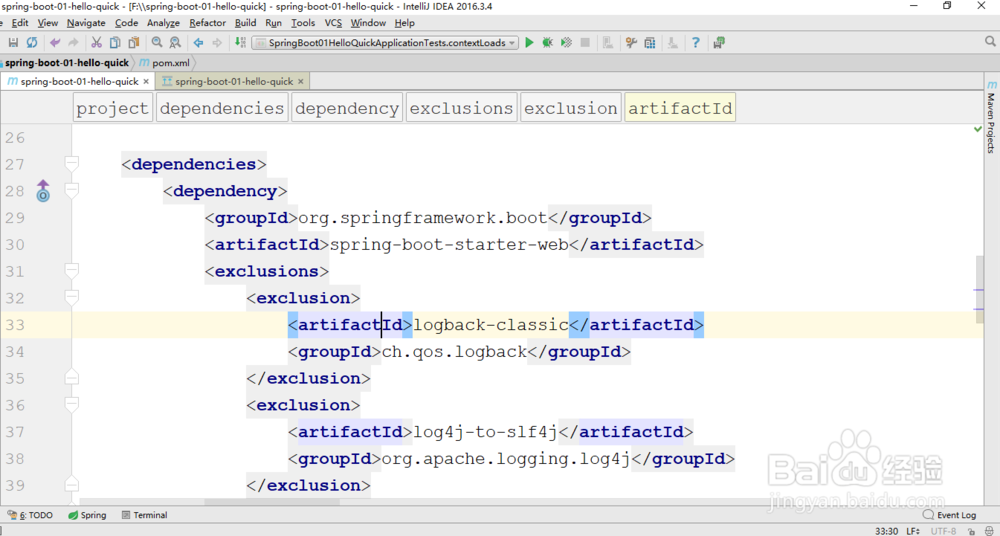Collapse the exclusion tag on line 32
Screen dimensions: 1000x536
coord(72,298)
